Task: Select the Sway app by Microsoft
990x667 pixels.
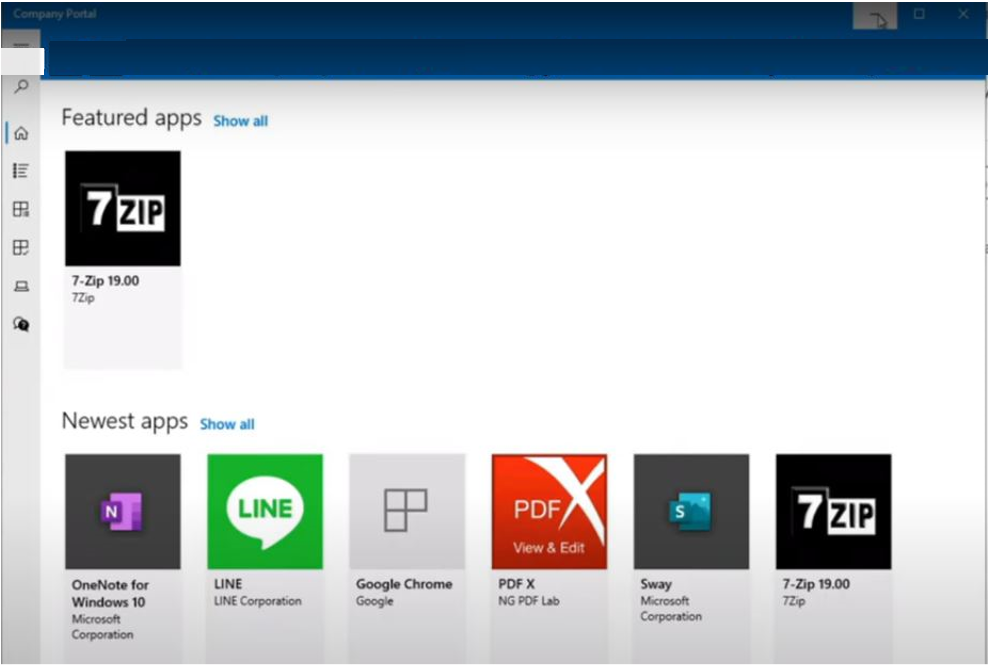Action: [x=691, y=510]
